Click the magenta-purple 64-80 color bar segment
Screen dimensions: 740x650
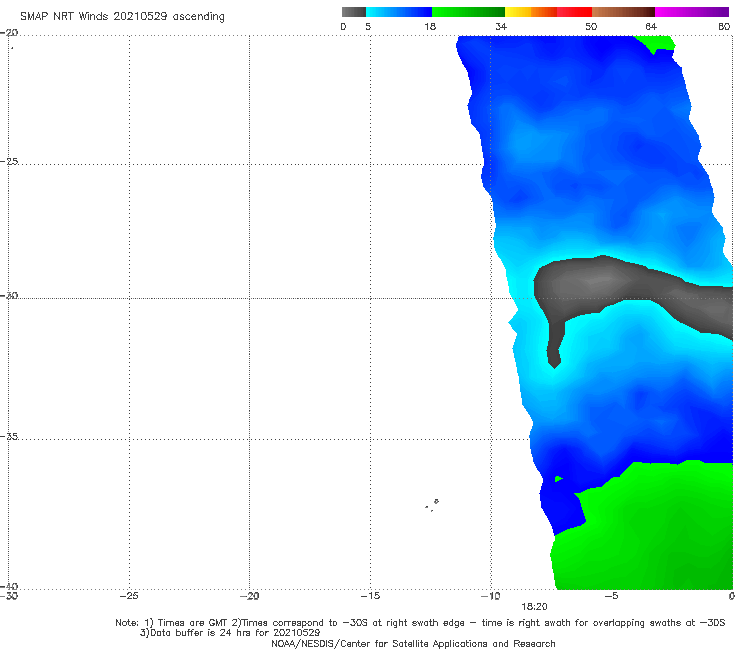(692, 12)
